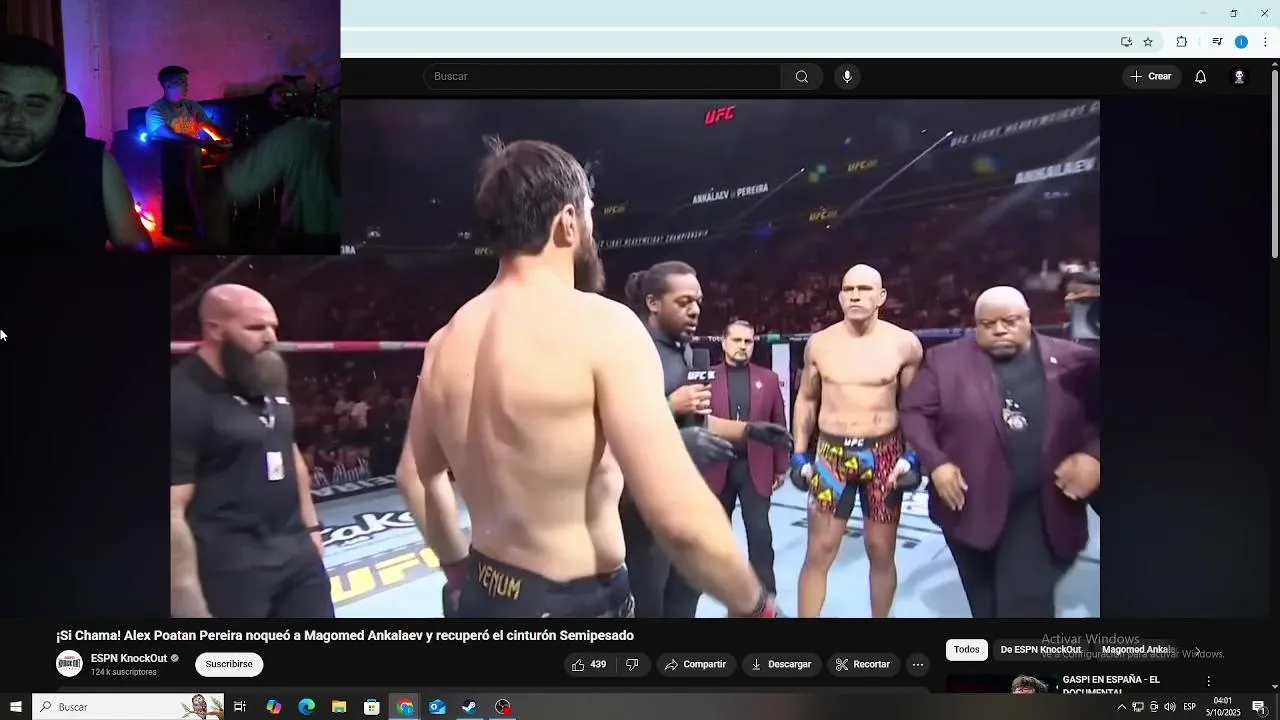
Task: Open options for GASPI EN ESPAÑA video
Action: (1208, 681)
